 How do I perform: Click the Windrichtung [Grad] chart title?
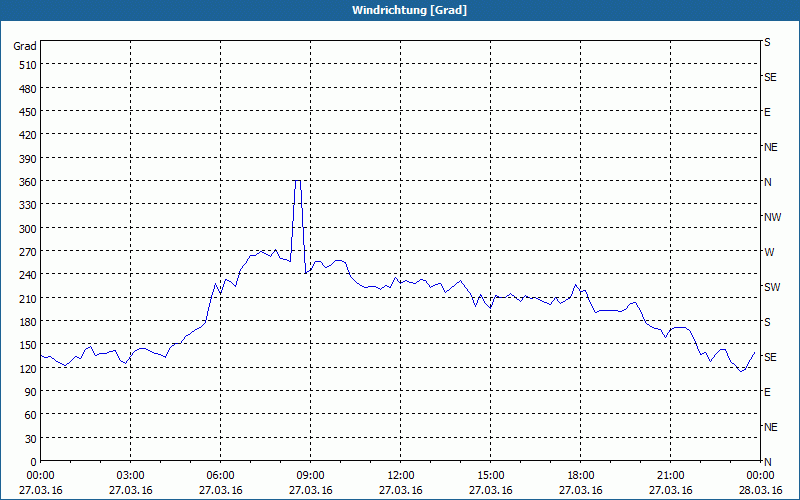coord(409,10)
